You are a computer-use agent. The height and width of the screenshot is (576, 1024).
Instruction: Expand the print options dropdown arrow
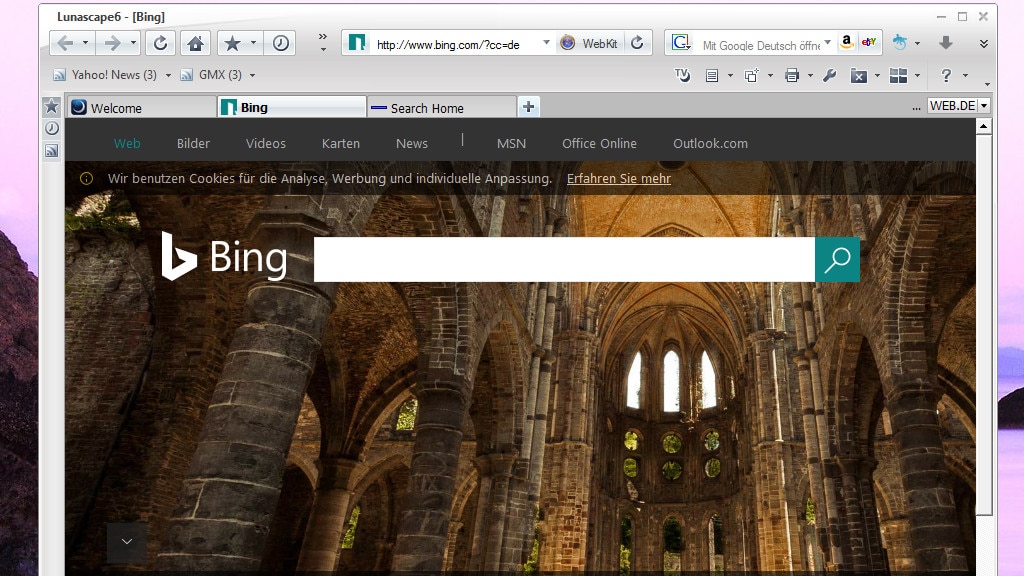click(810, 76)
